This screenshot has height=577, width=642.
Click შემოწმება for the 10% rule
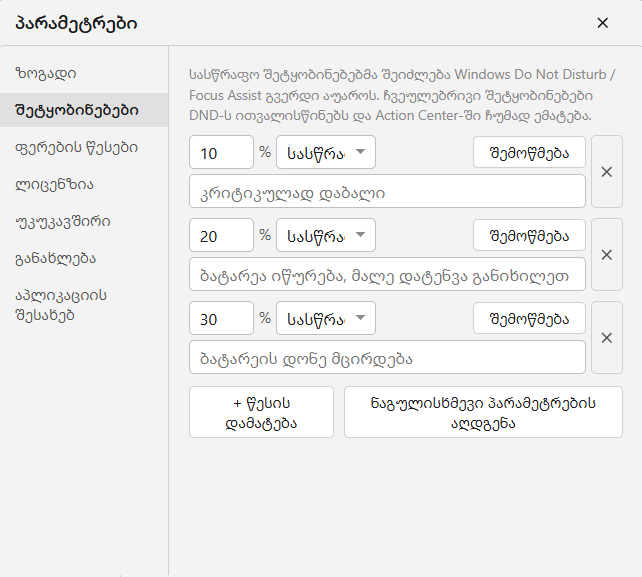click(529, 152)
